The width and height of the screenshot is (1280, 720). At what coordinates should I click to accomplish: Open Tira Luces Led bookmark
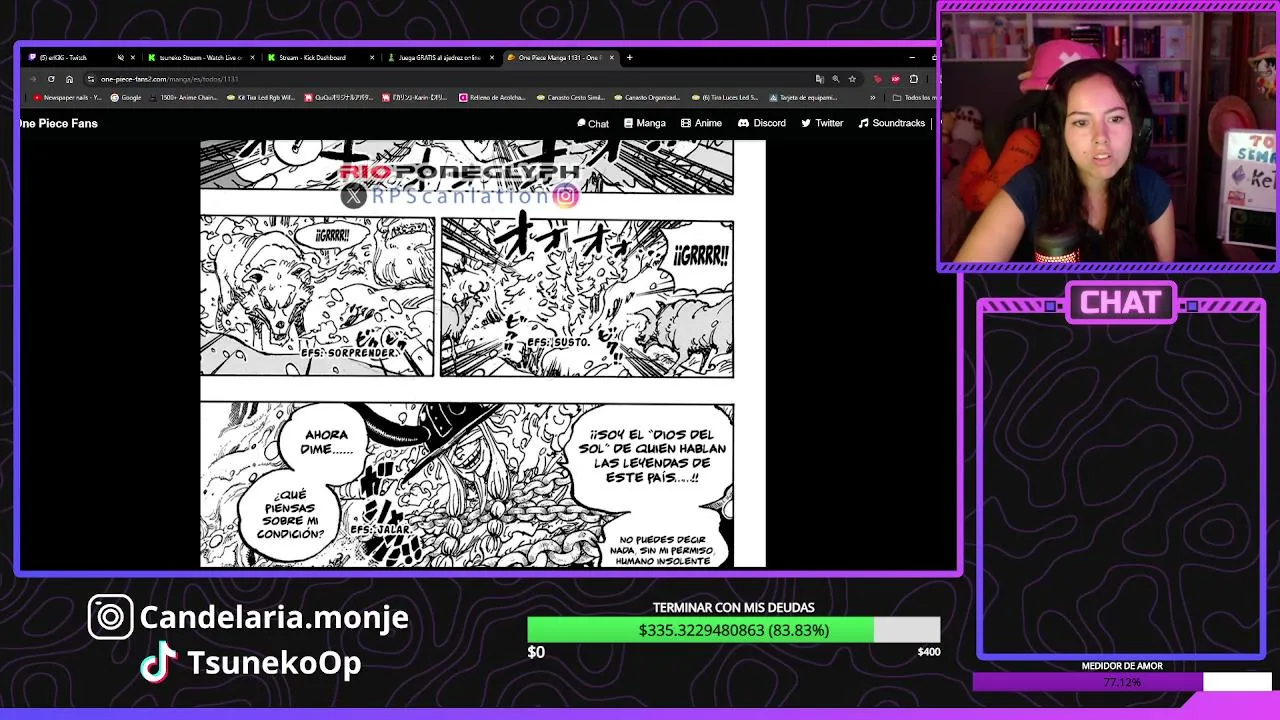click(726, 97)
